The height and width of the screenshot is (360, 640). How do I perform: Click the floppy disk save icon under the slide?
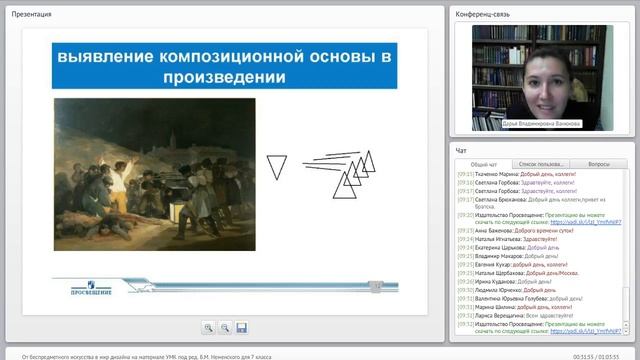[x=242, y=328]
